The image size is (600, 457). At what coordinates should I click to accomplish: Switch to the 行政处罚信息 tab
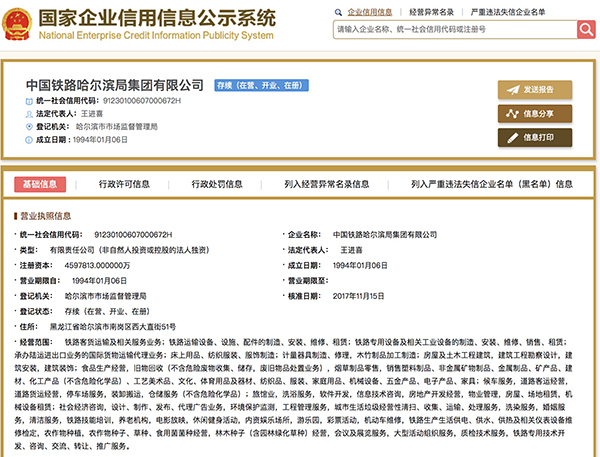point(217,184)
